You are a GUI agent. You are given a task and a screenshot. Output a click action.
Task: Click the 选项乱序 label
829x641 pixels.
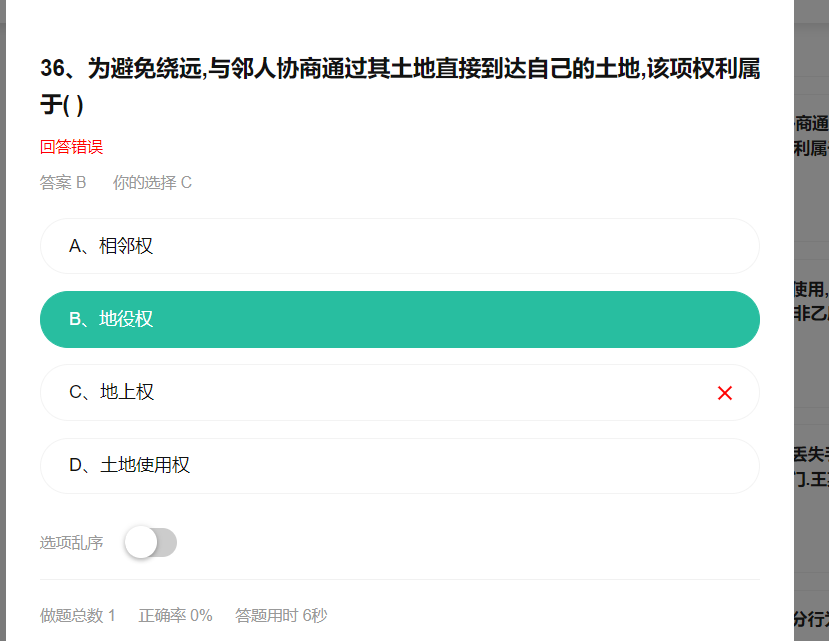[71, 543]
